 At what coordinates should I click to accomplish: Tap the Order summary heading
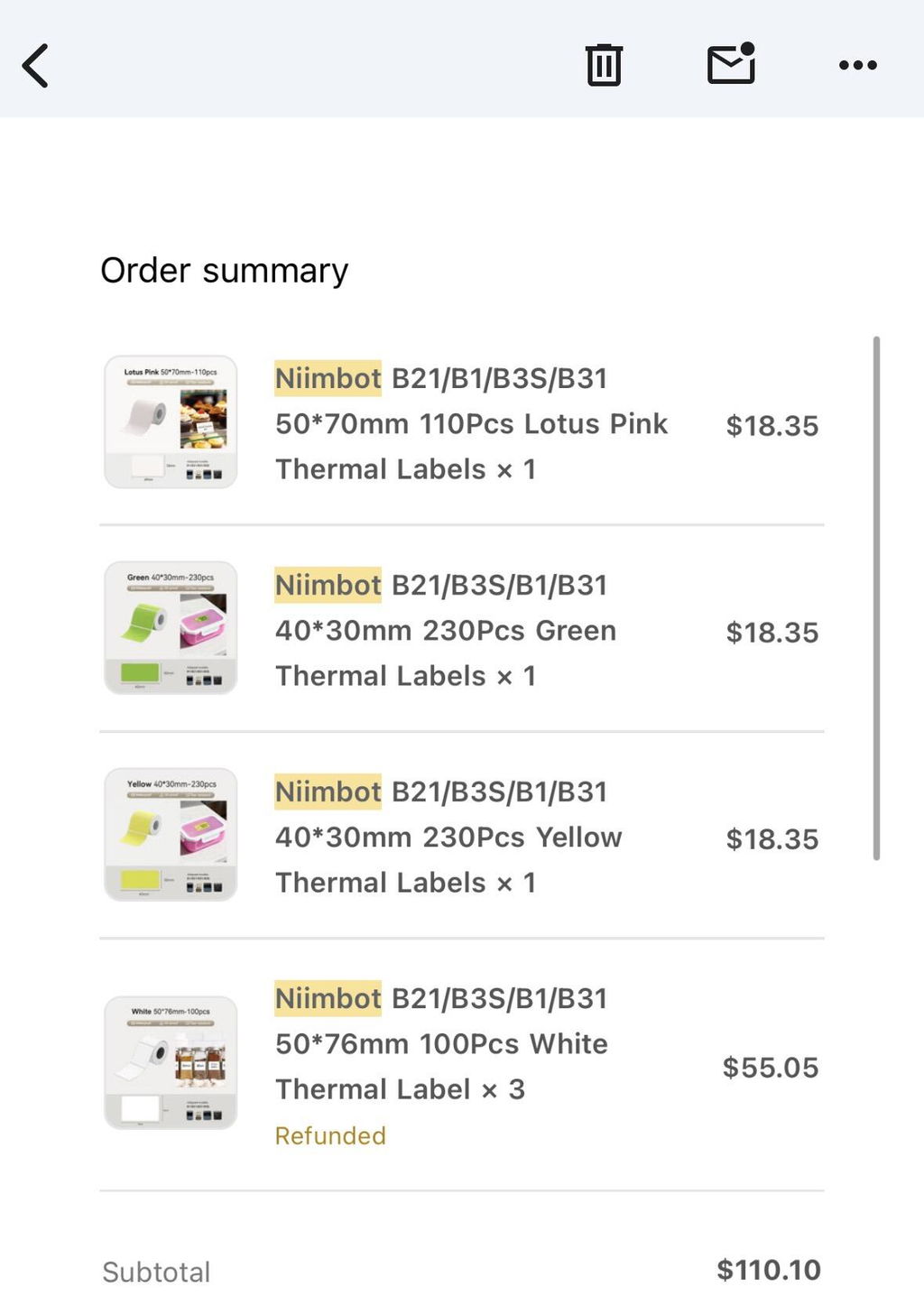pos(225,271)
